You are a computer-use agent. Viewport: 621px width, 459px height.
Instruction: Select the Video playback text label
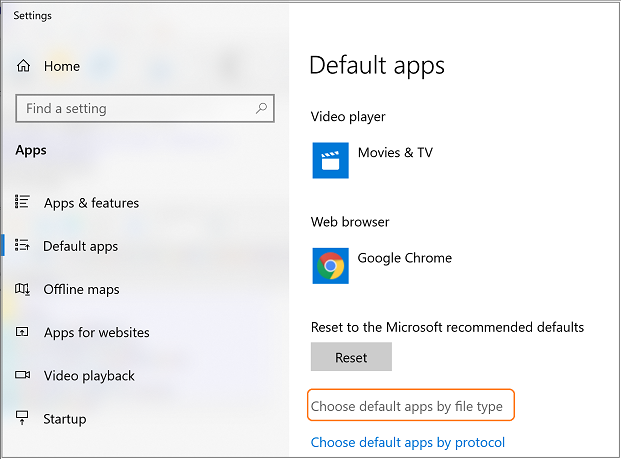[89, 376]
